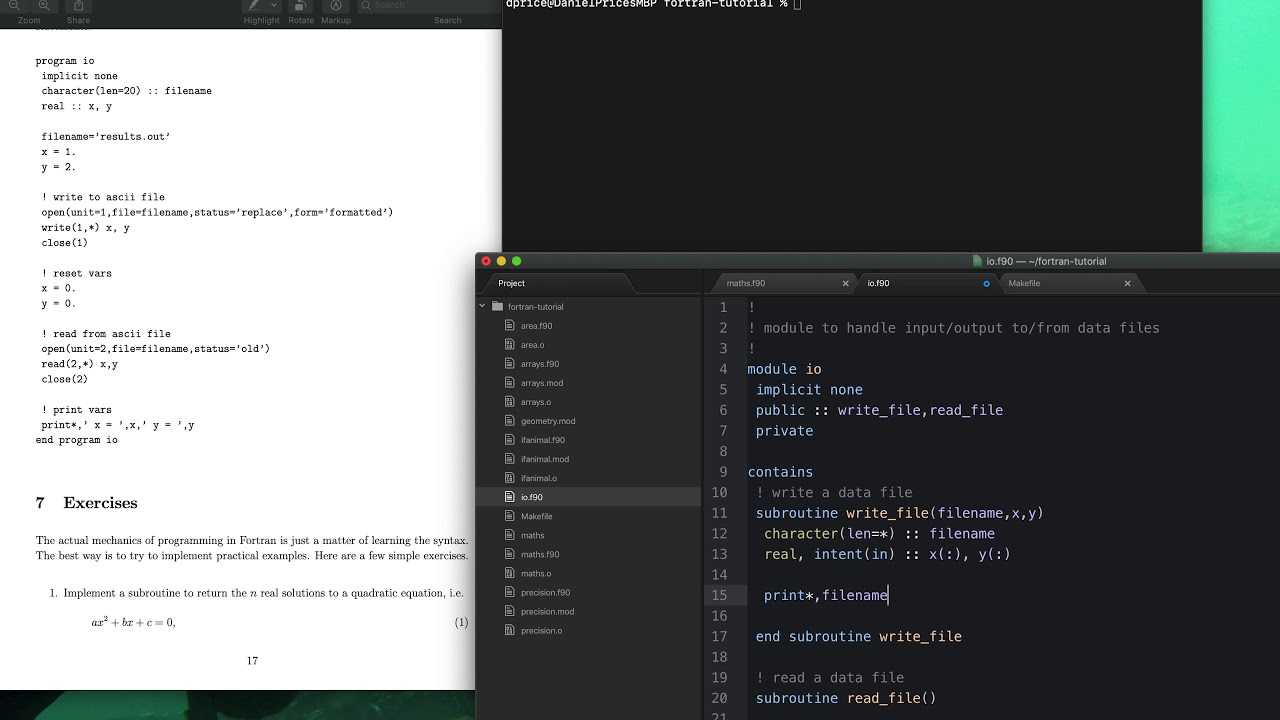The width and height of the screenshot is (1280, 720).
Task: Open precision.f90 from the project tree
Action: click(545, 592)
